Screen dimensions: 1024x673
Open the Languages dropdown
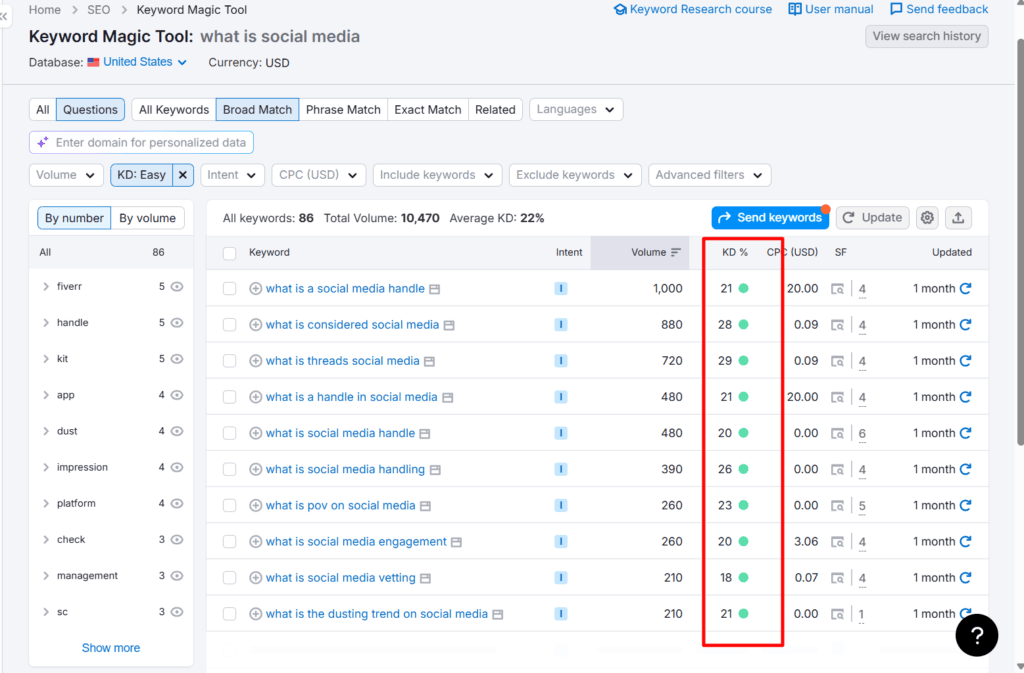576,110
